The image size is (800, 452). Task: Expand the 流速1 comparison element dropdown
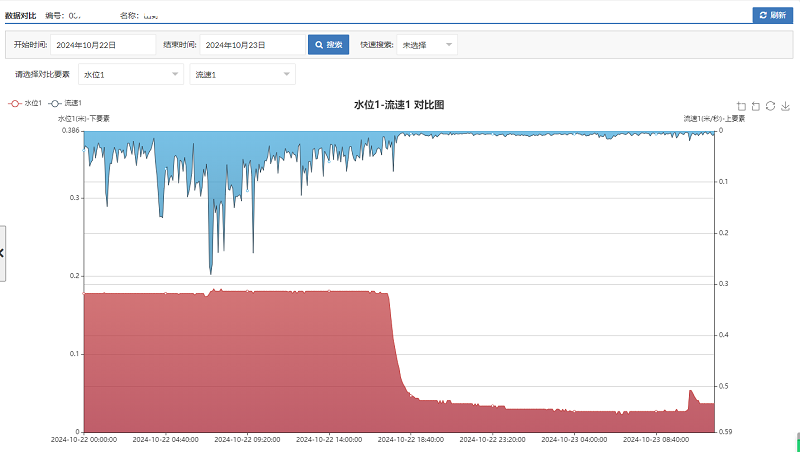point(242,75)
